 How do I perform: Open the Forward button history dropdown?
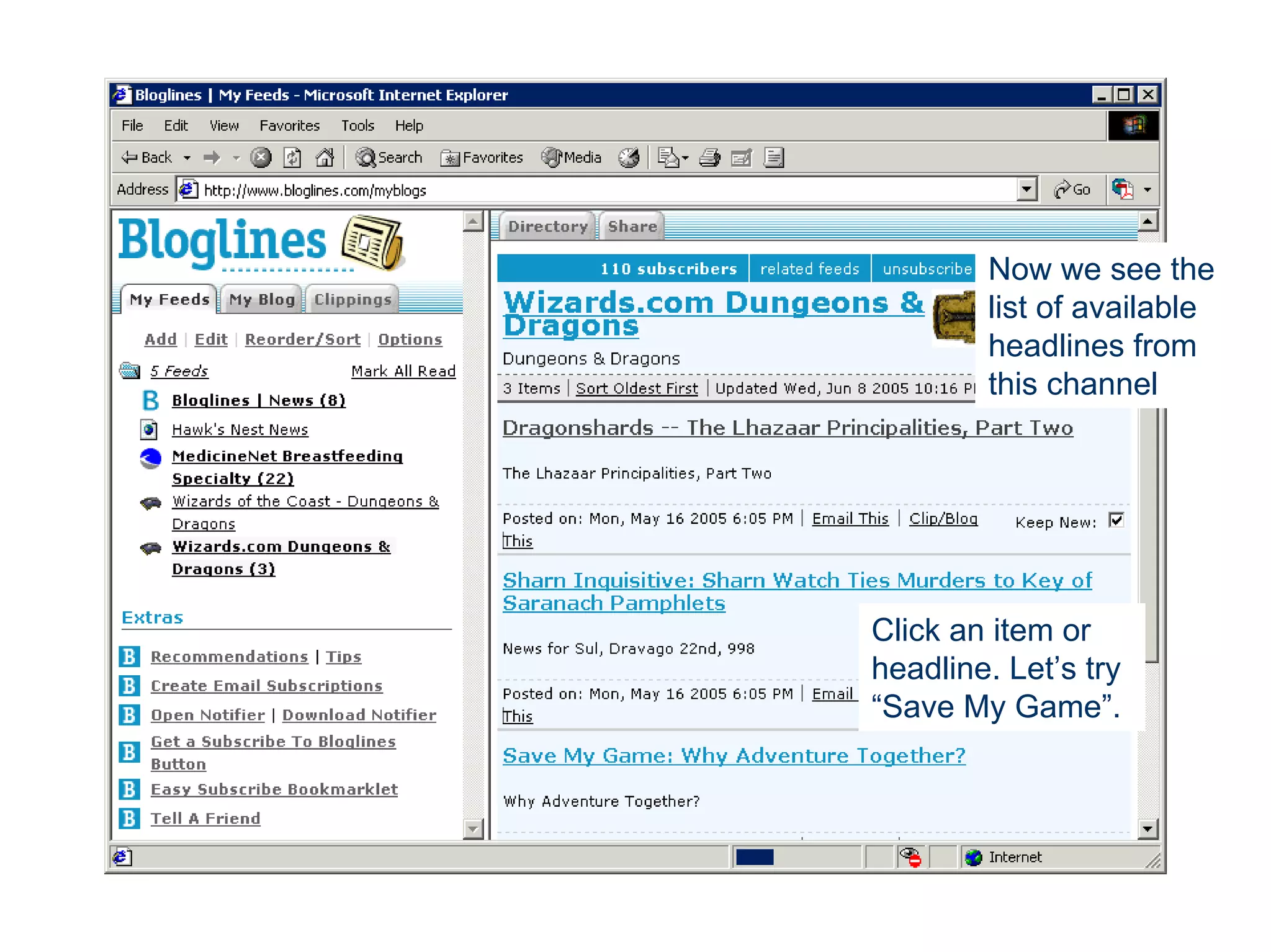(x=236, y=158)
